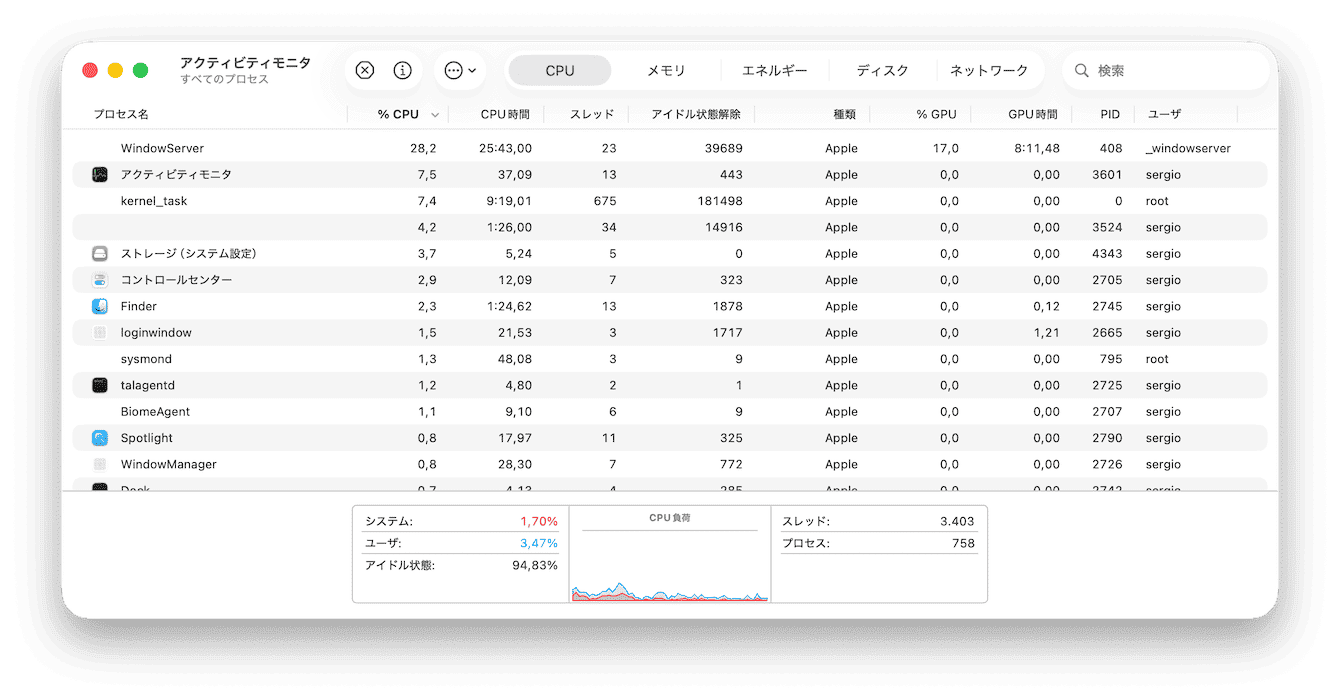Image resolution: width=1340 pixels, height=700 pixels.
Task: Select the loginwindow process name
Action: point(156,333)
